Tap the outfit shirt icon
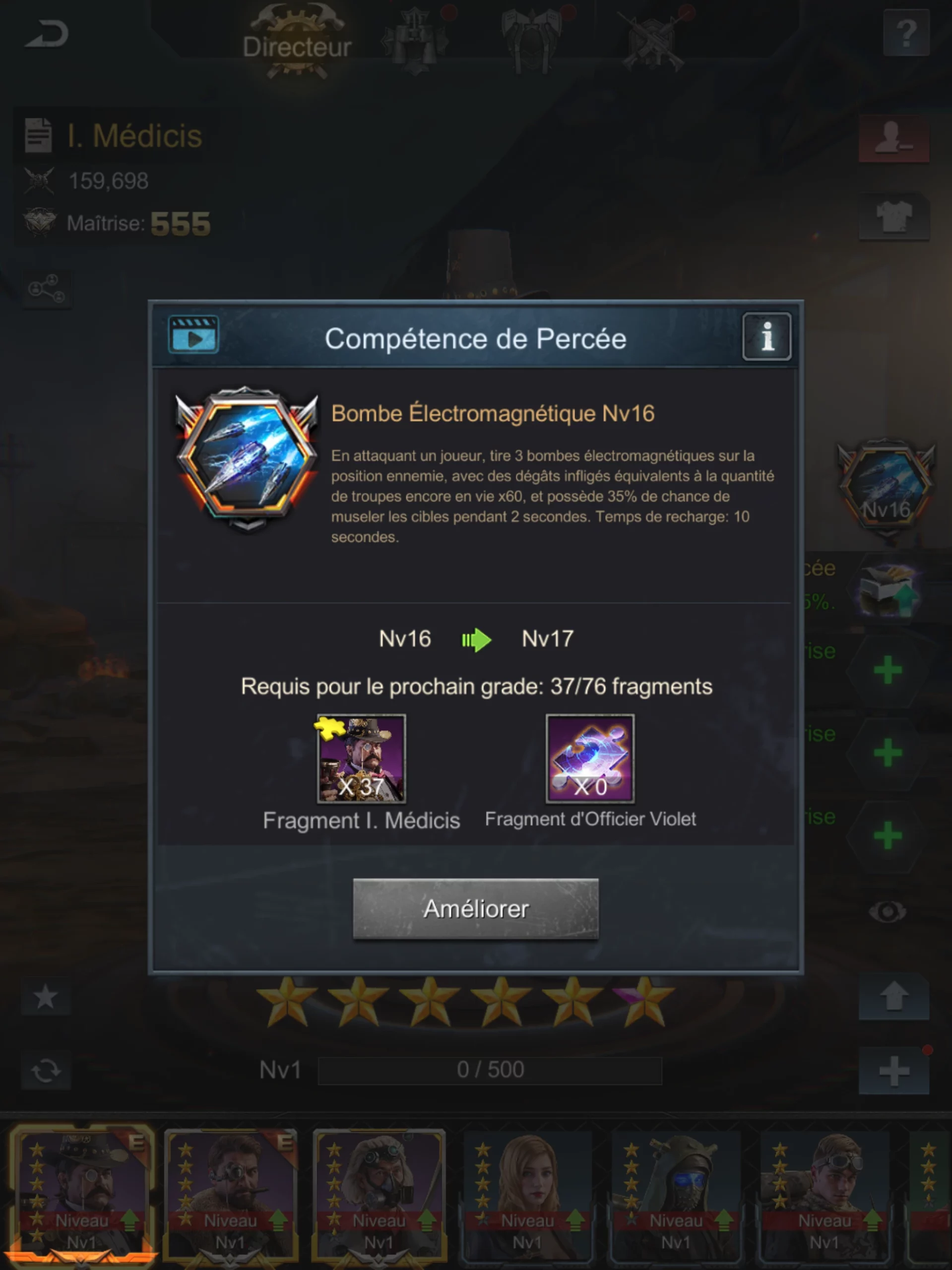952x1270 pixels. (893, 216)
